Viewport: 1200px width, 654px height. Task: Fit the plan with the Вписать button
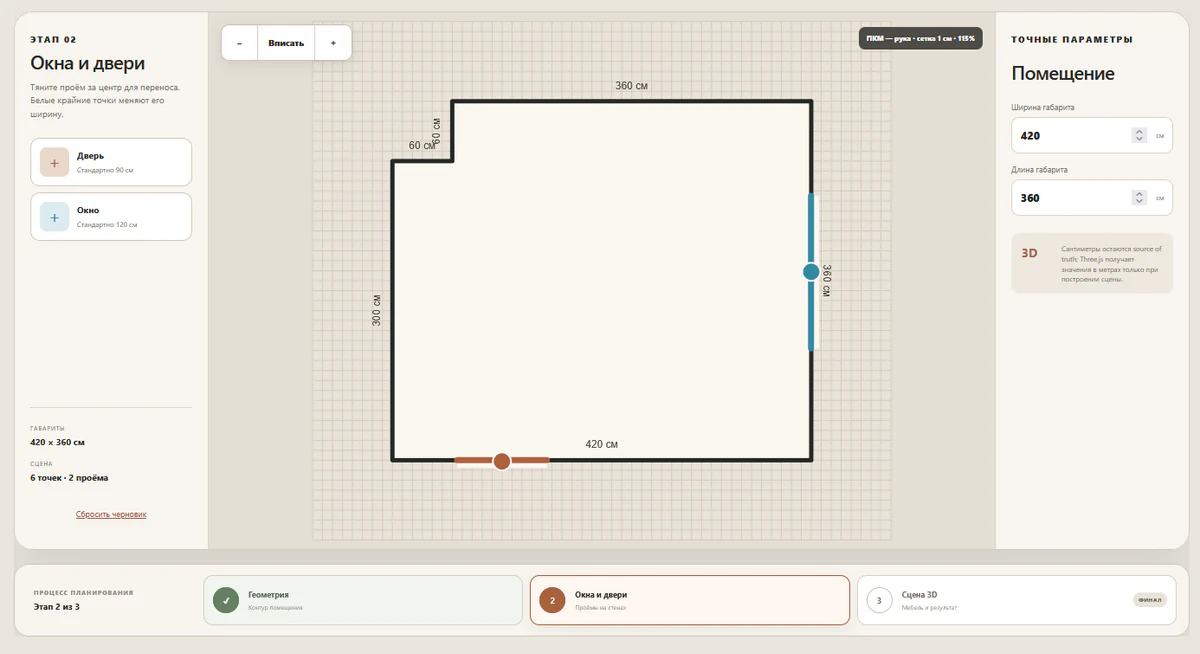286,43
